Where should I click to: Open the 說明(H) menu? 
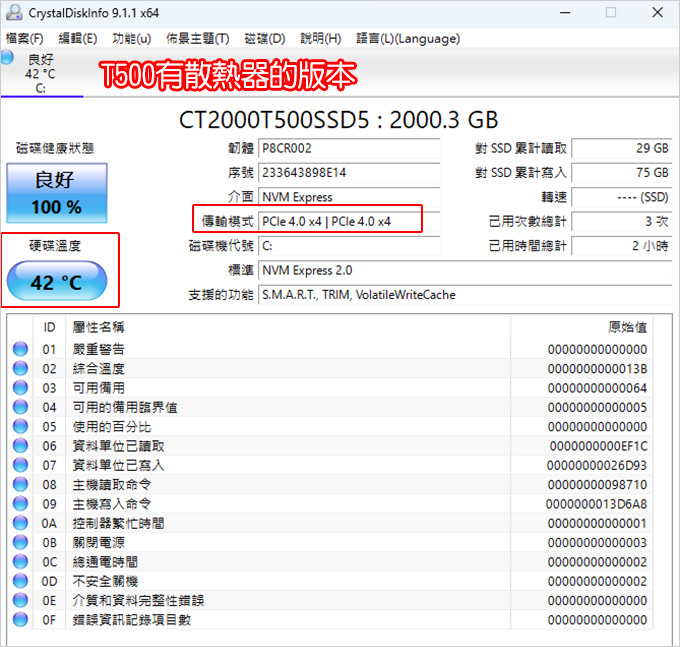320,39
